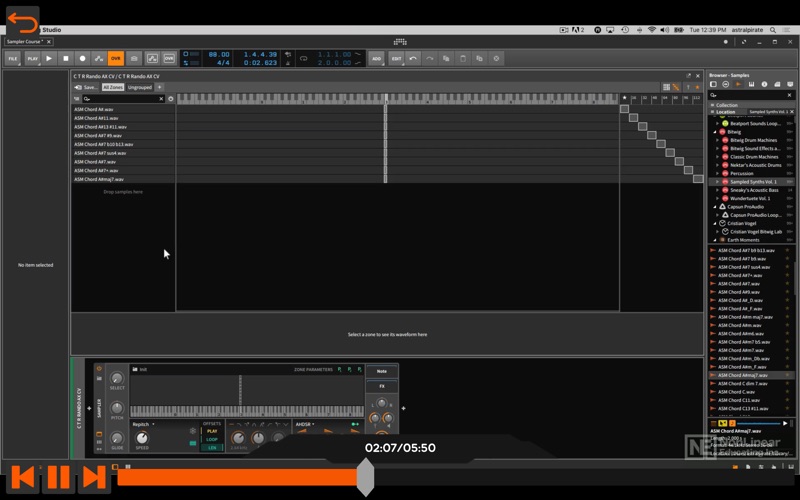Redo with the forward curved arrow

coord(430,59)
